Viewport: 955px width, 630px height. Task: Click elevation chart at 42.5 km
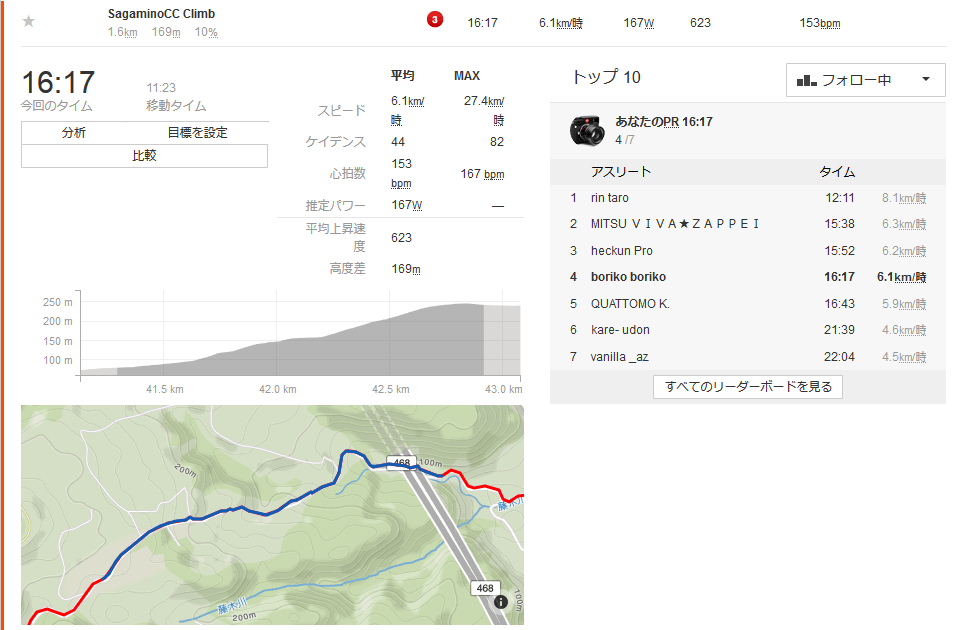coord(390,341)
